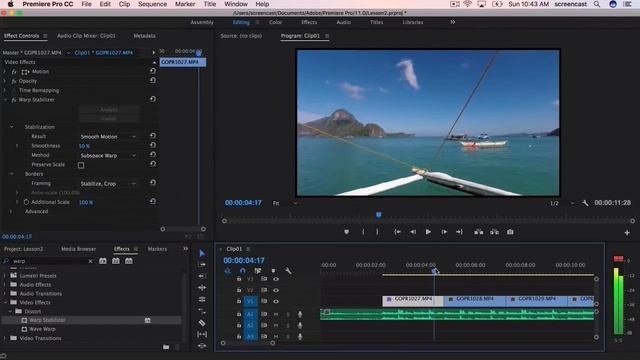
Task: Select the Razor tool
Action: point(202,323)
